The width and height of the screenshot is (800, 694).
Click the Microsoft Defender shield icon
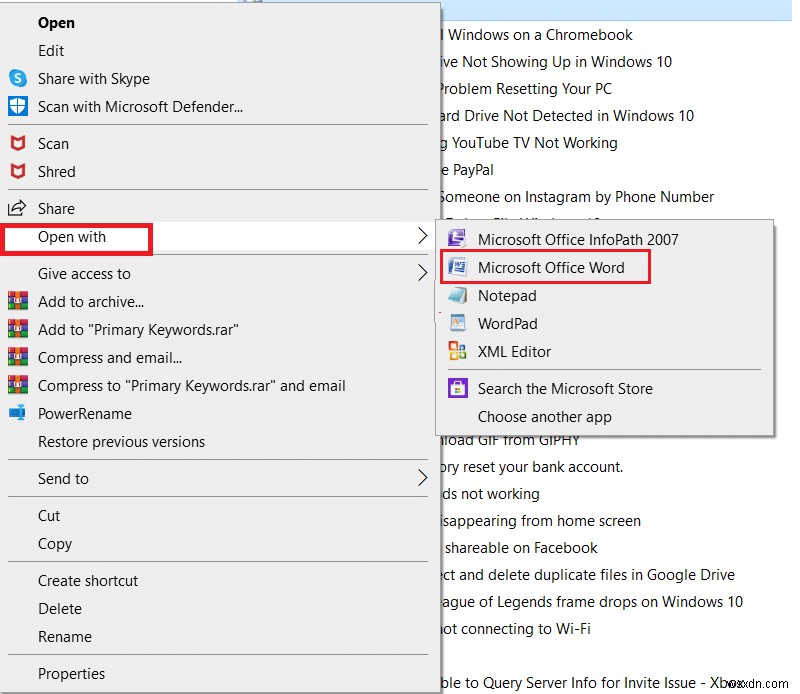point(18,107)
